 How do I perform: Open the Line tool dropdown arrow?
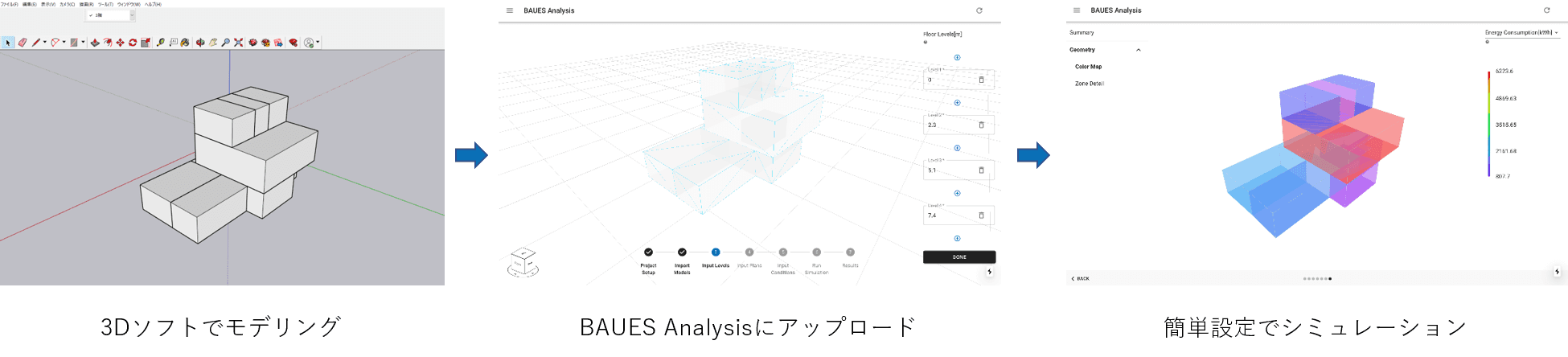click(x=45, y=43)
